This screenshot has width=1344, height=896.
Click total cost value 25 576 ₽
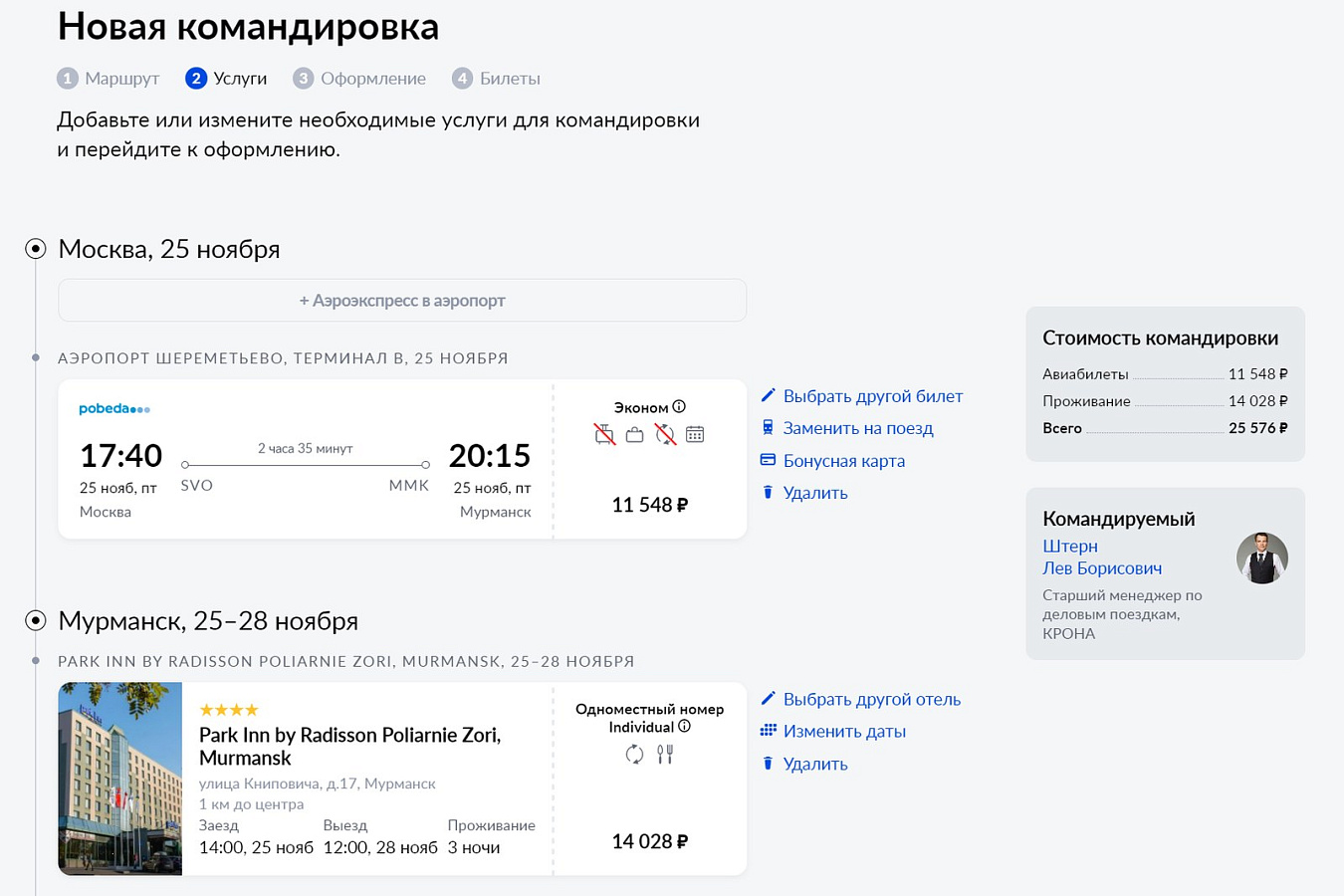[x=1257, y=428]
